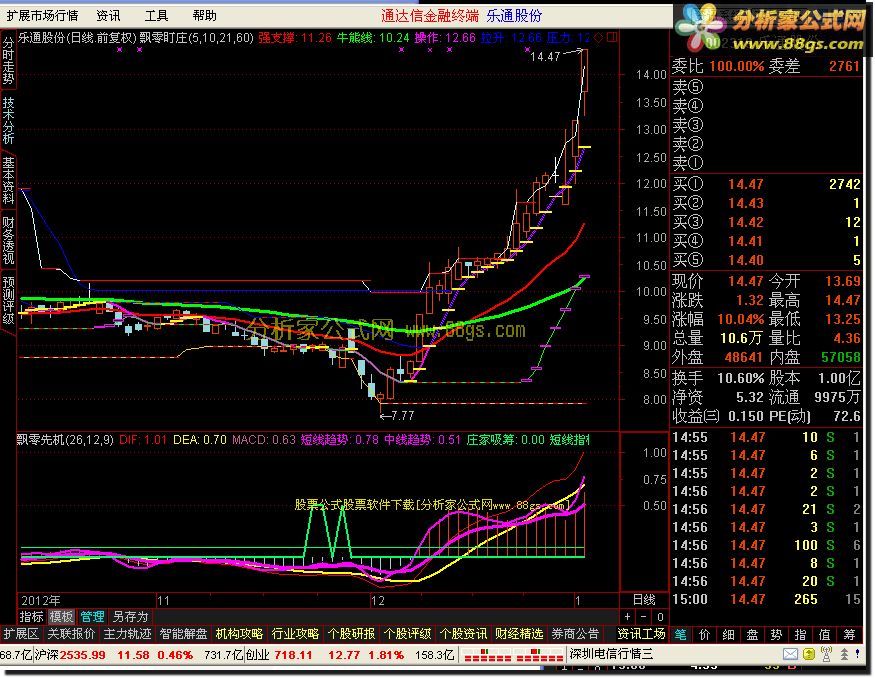Open the 资讯工场 tab
875x678 pixels.
coord(642,634)
